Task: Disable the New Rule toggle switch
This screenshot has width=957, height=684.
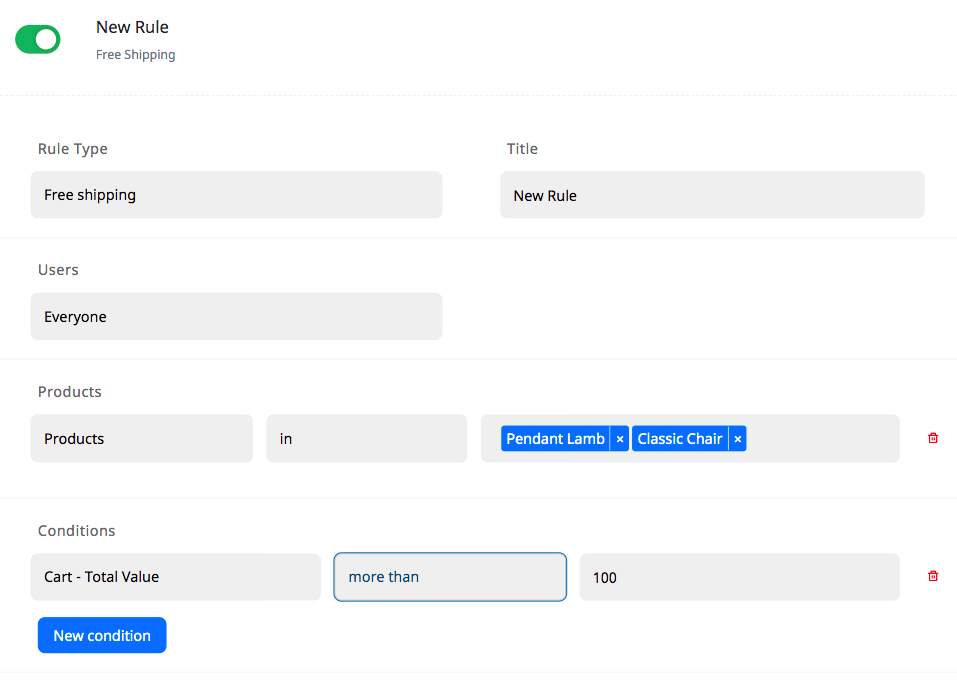Action: pyautogui.click(x=38, y=40)
